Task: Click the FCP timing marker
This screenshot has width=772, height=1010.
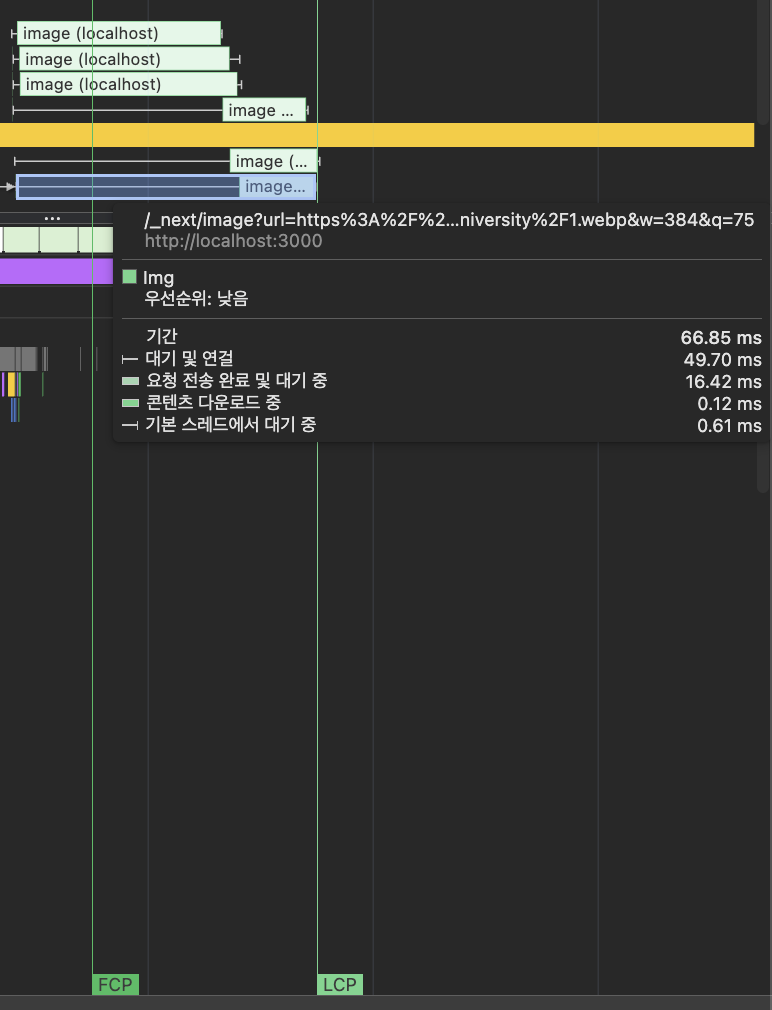Action: click(x=115, y=984)
